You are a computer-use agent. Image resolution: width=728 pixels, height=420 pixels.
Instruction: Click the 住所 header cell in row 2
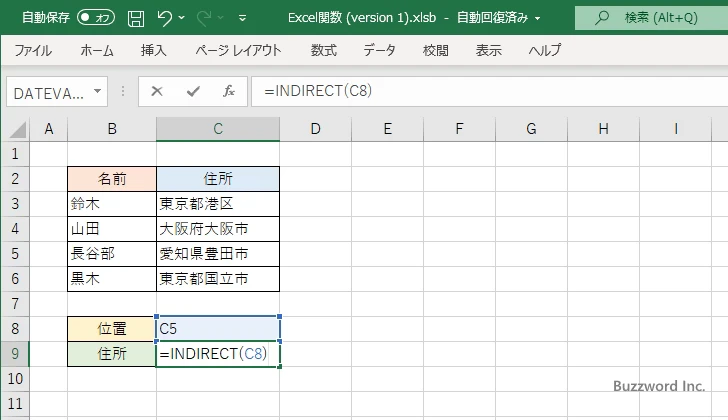[x=218, y=179]
